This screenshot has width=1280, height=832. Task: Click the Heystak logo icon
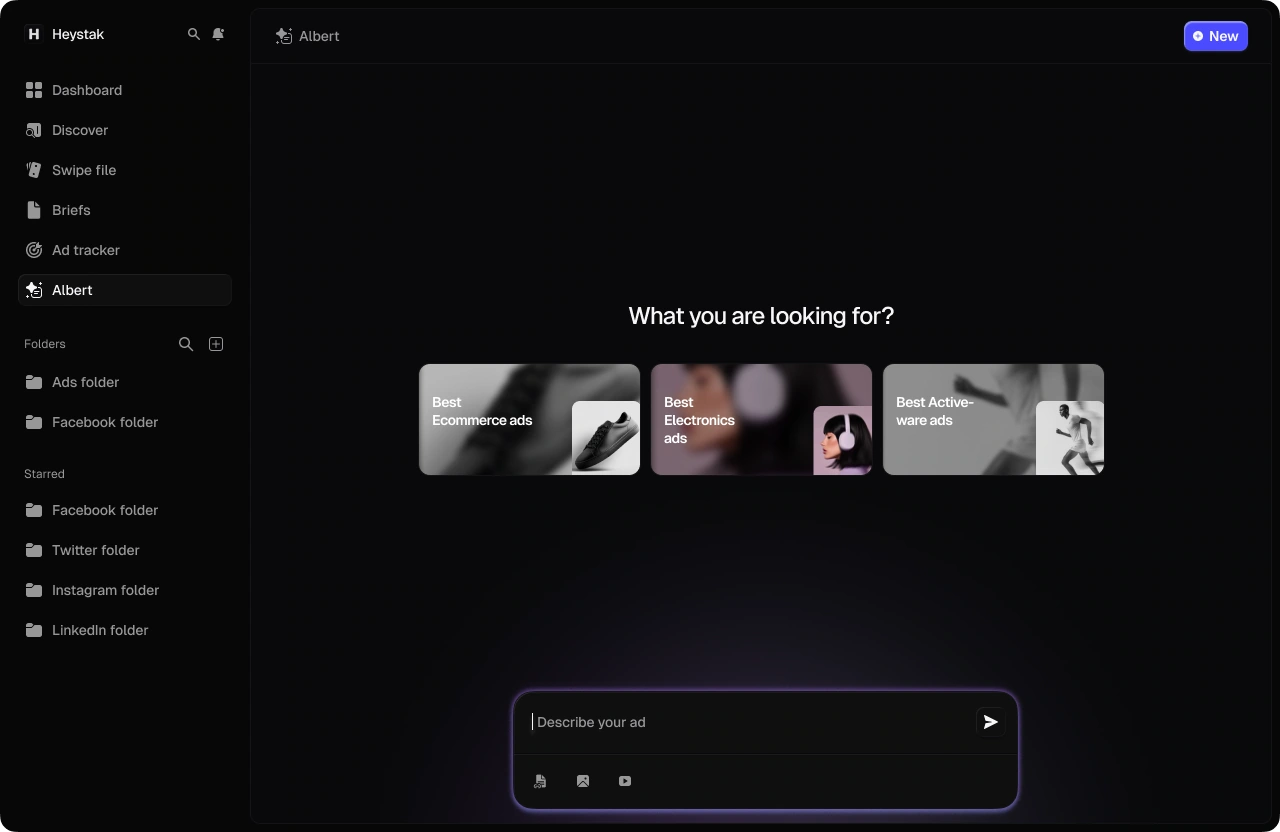click(x=34, y=34)
